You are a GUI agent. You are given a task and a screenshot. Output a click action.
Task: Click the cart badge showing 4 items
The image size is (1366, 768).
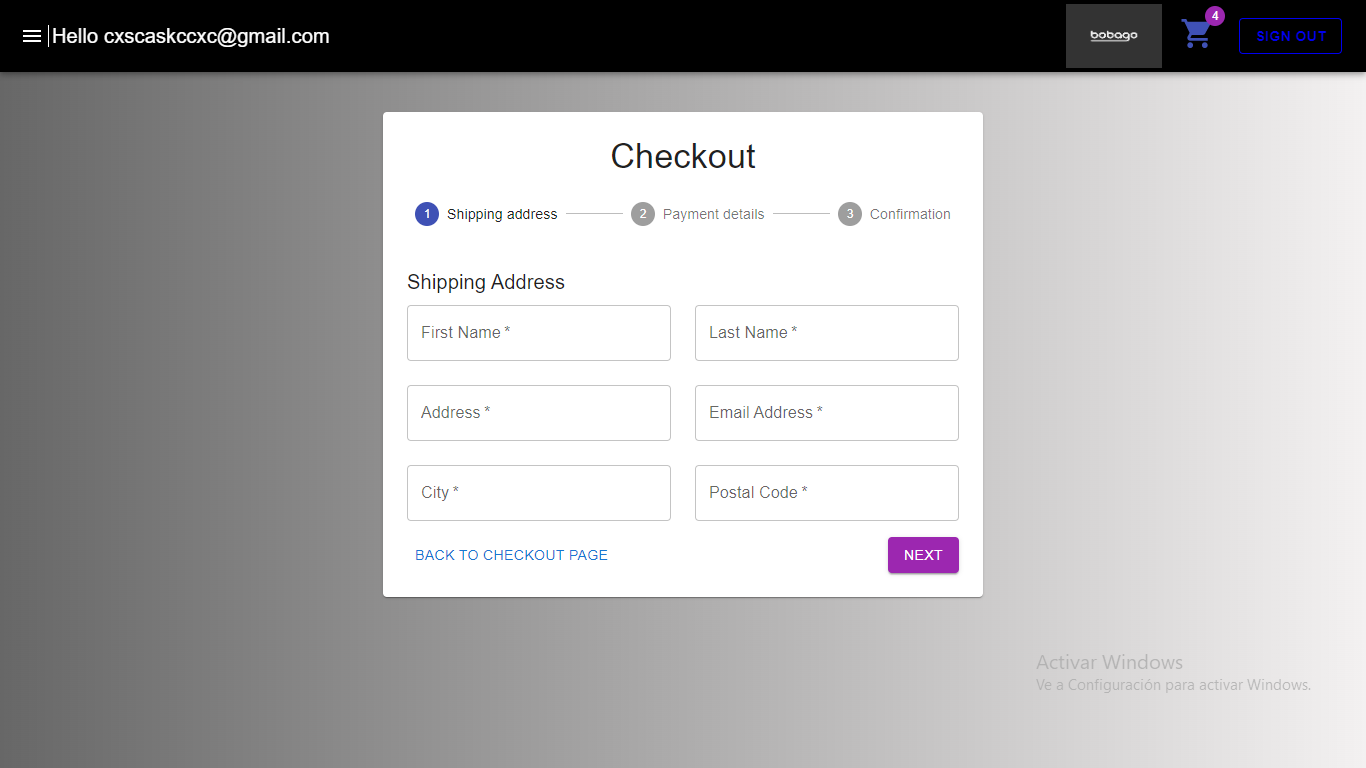(x=1214, y=16)
